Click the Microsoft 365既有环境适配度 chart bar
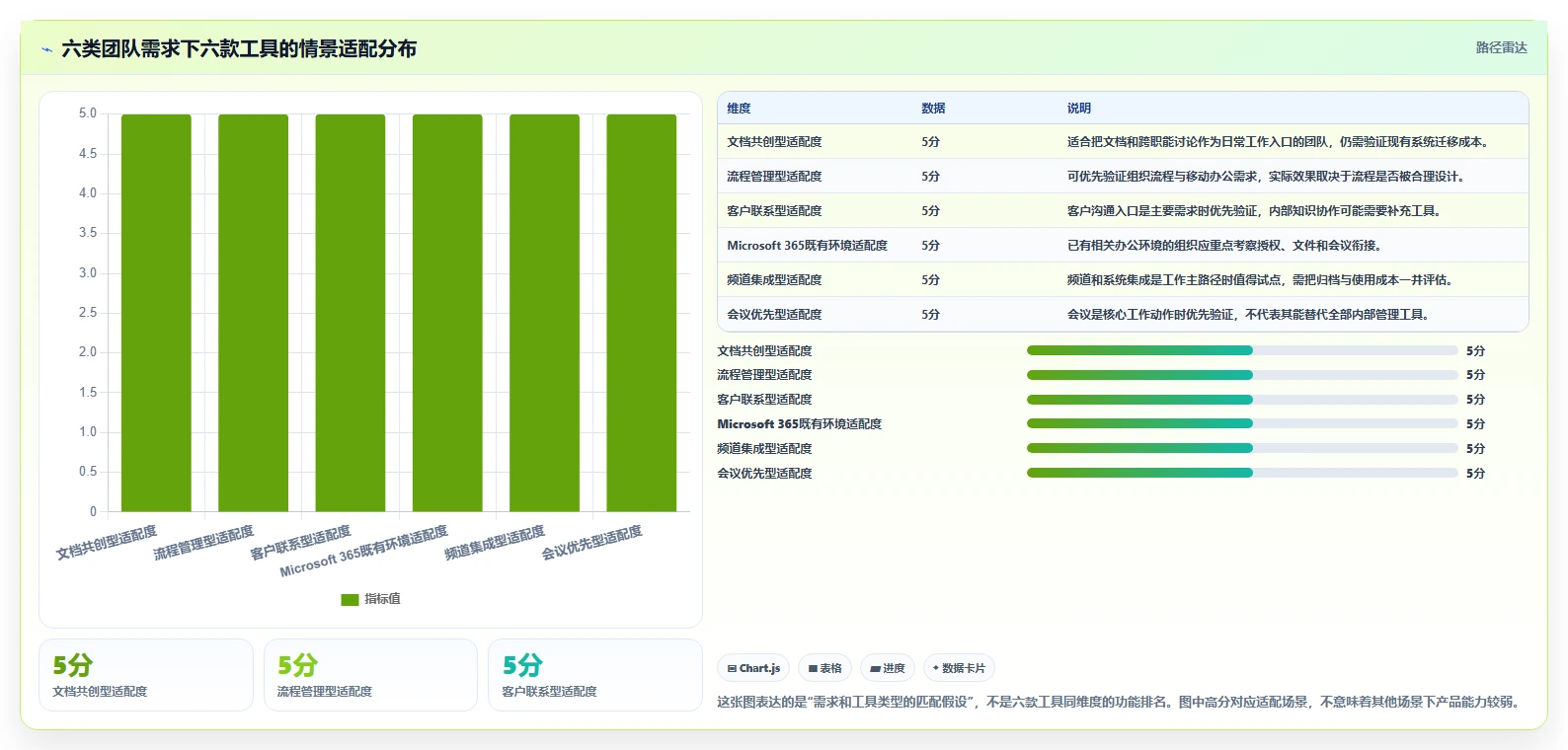This screenshot has width=1568, height=750. coord(447,313)
